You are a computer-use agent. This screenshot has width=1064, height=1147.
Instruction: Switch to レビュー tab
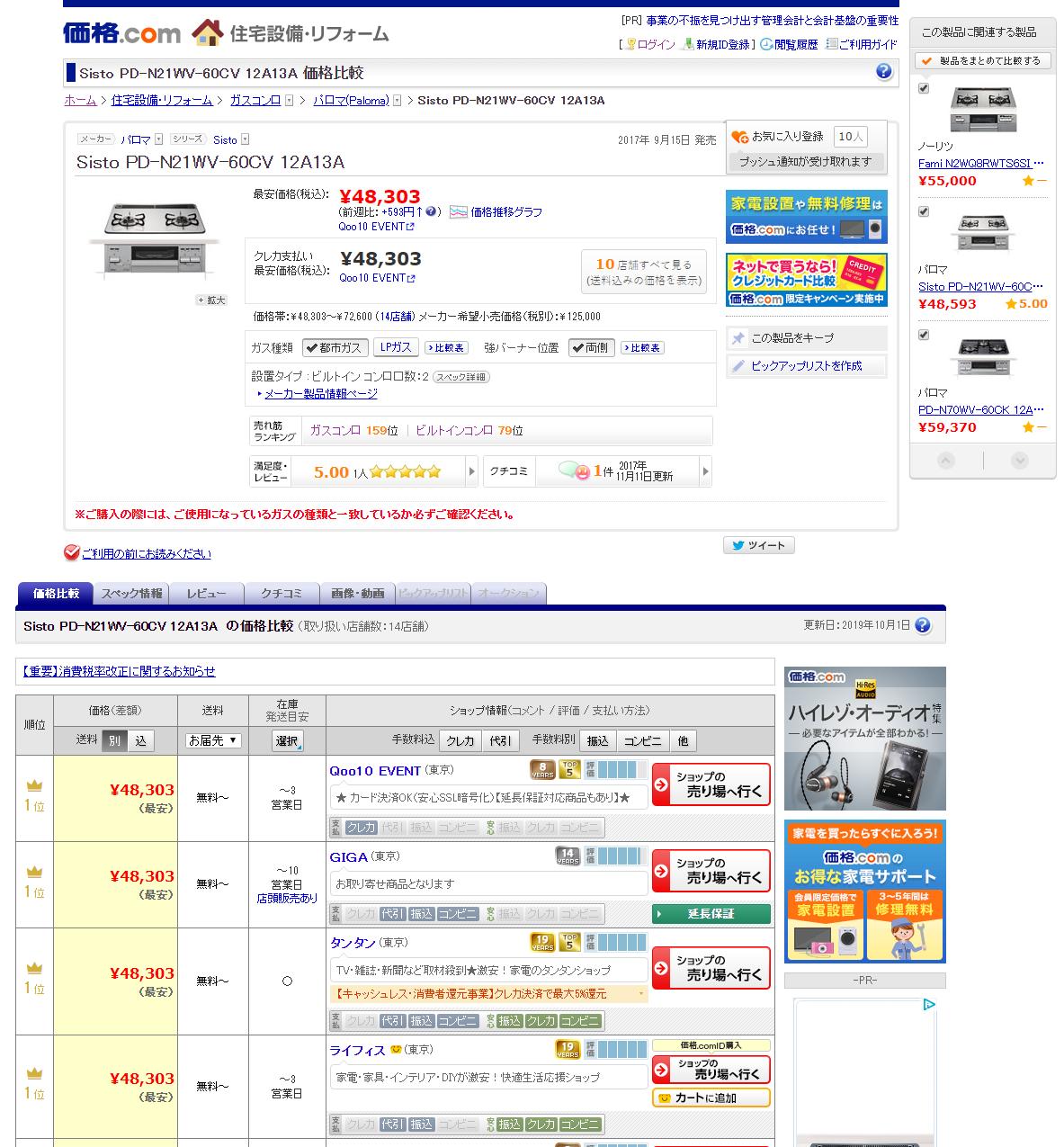(207, 593)
